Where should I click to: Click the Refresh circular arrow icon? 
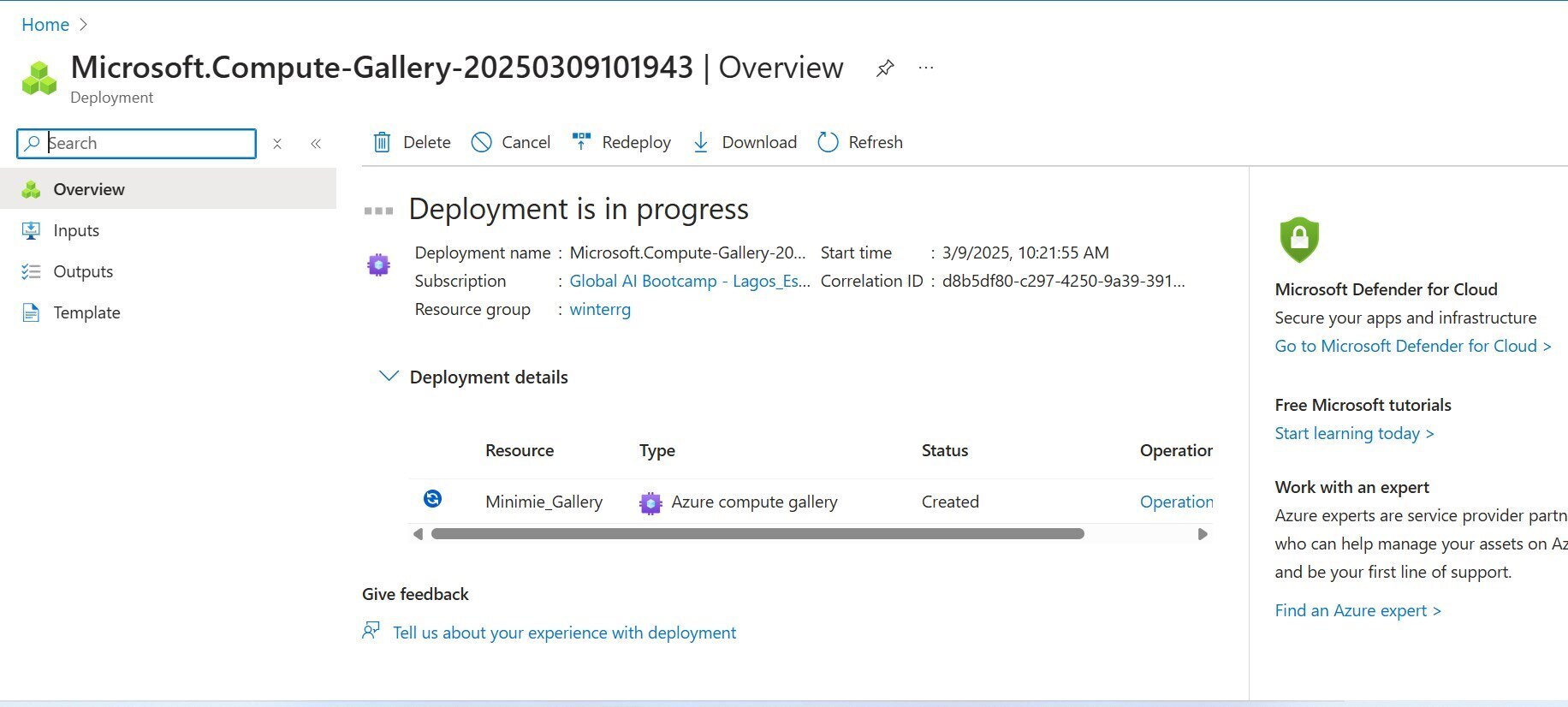tap(828, 142)
